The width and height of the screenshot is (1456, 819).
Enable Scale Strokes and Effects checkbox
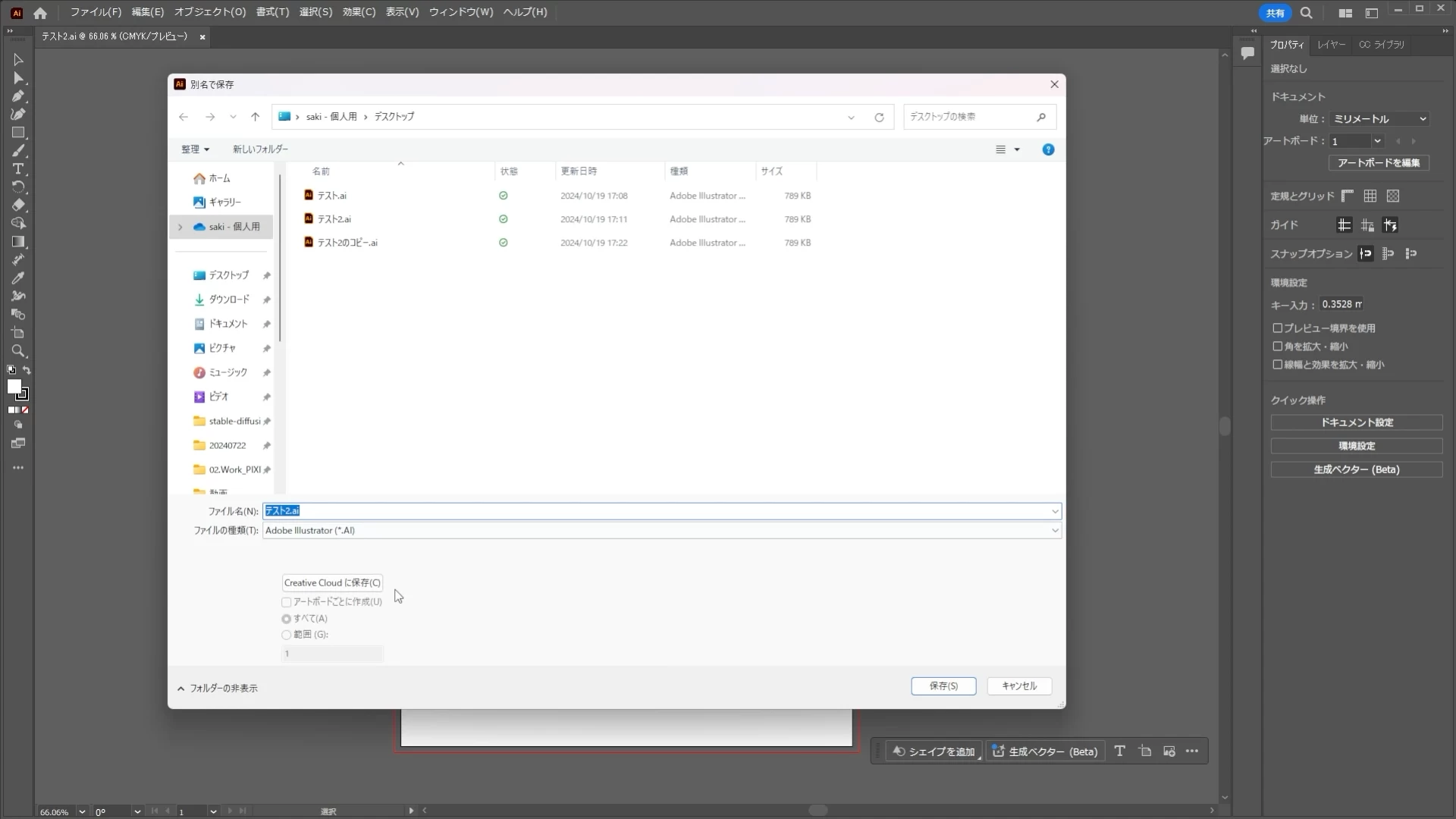(x=1278, y=365)
